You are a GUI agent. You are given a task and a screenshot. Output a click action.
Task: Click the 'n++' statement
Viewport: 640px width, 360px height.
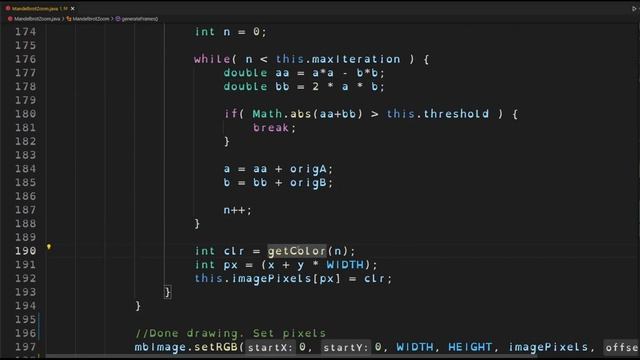[234, 210]
